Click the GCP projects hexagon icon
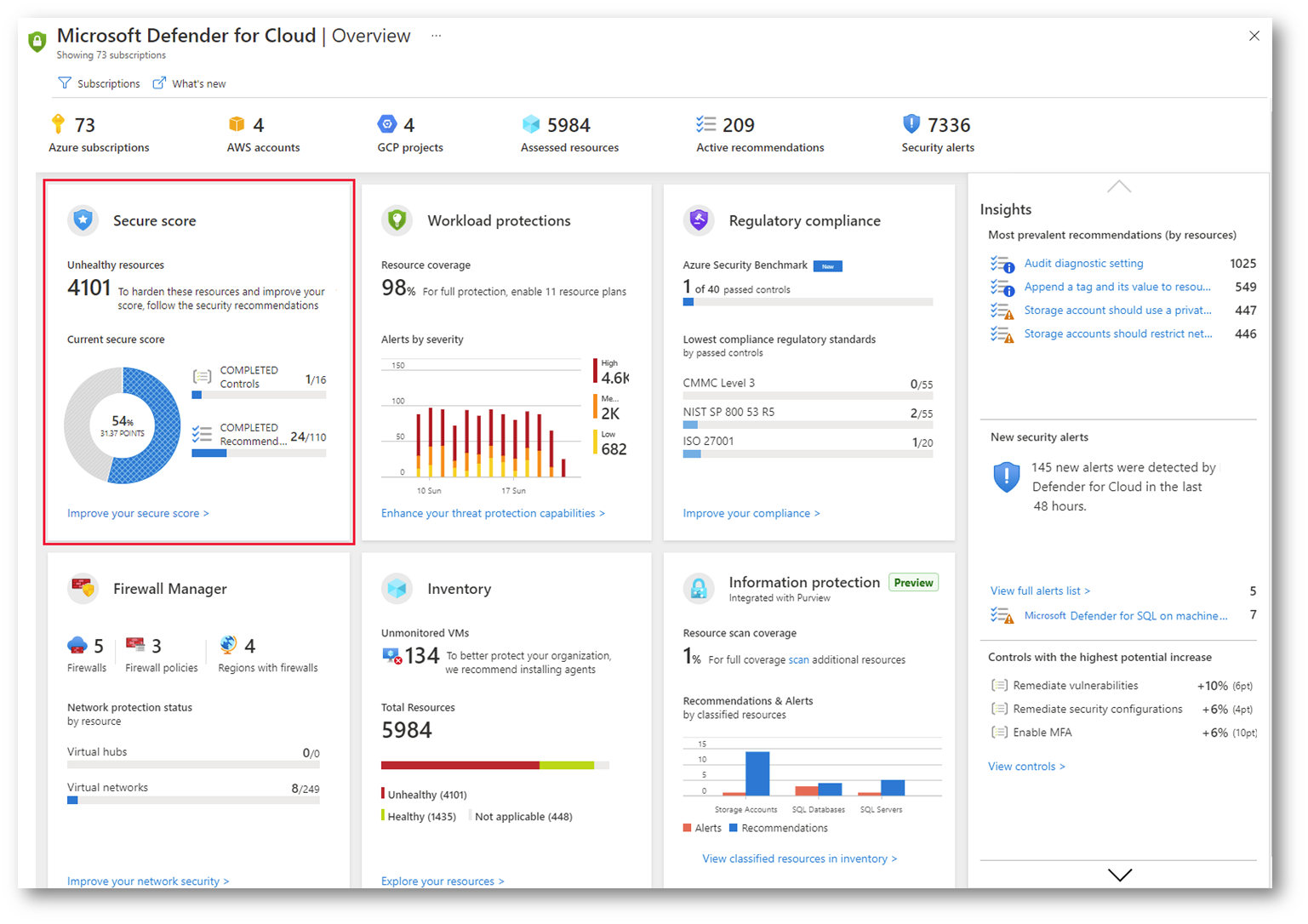The height and width of the screenshot is (924, 1308). pos(387,124)
